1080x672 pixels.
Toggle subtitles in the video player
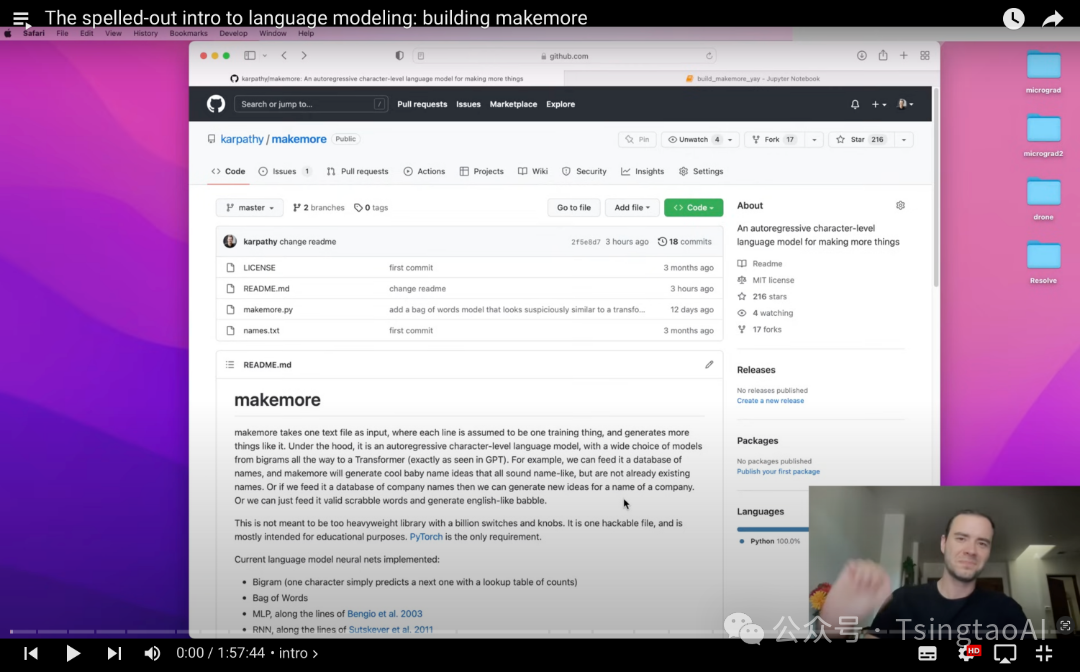[x=927, y=653]
